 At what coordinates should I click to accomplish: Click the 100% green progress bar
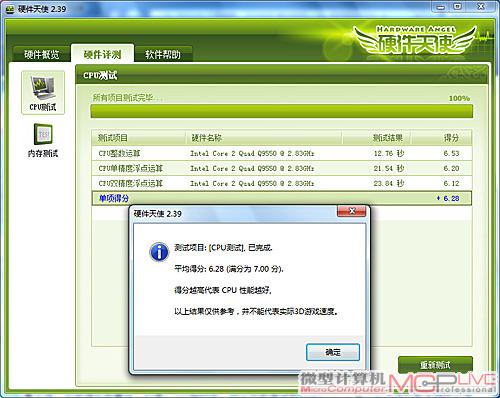coord(282,111)
